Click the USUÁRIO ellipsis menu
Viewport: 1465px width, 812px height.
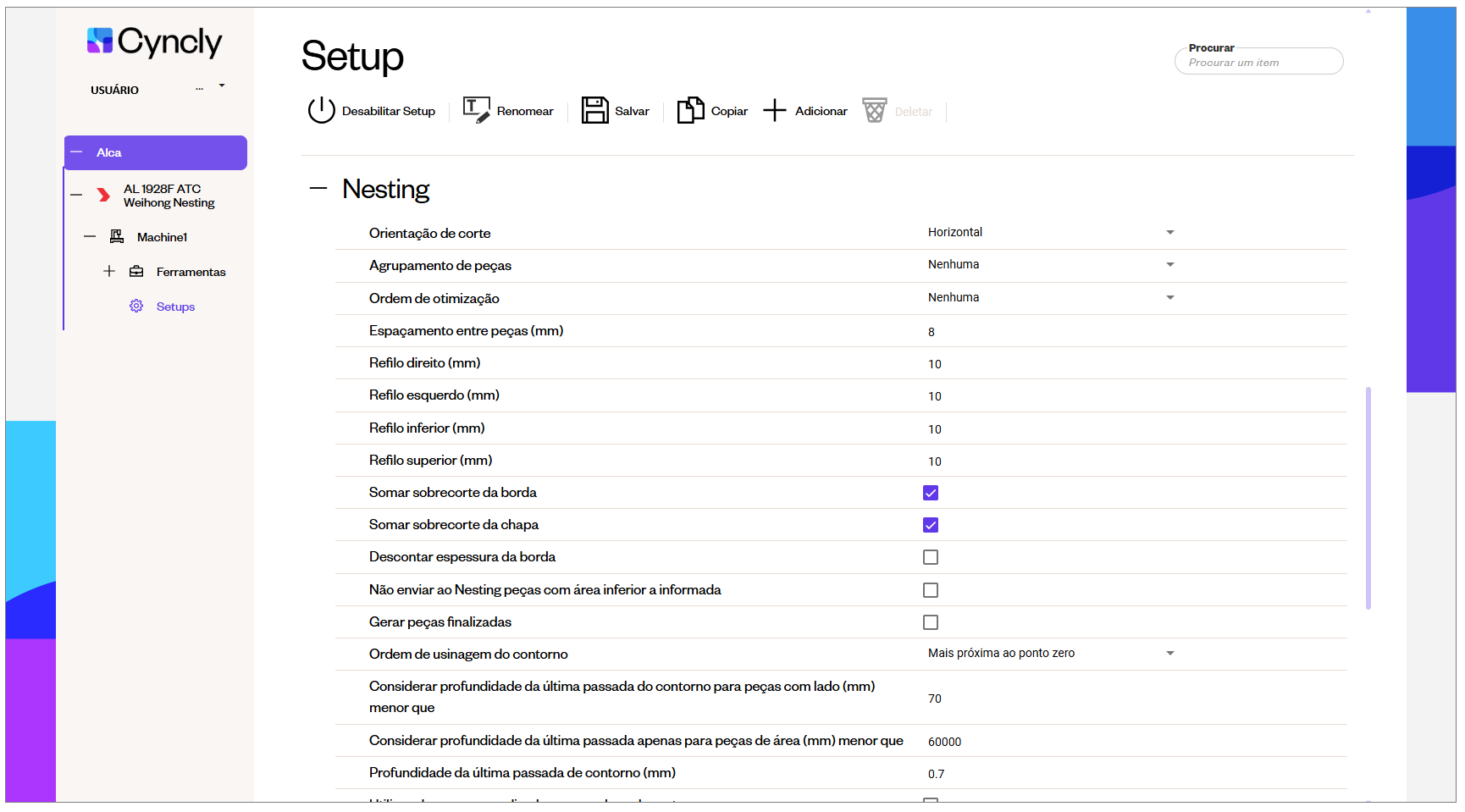click(x=200, y=88)
